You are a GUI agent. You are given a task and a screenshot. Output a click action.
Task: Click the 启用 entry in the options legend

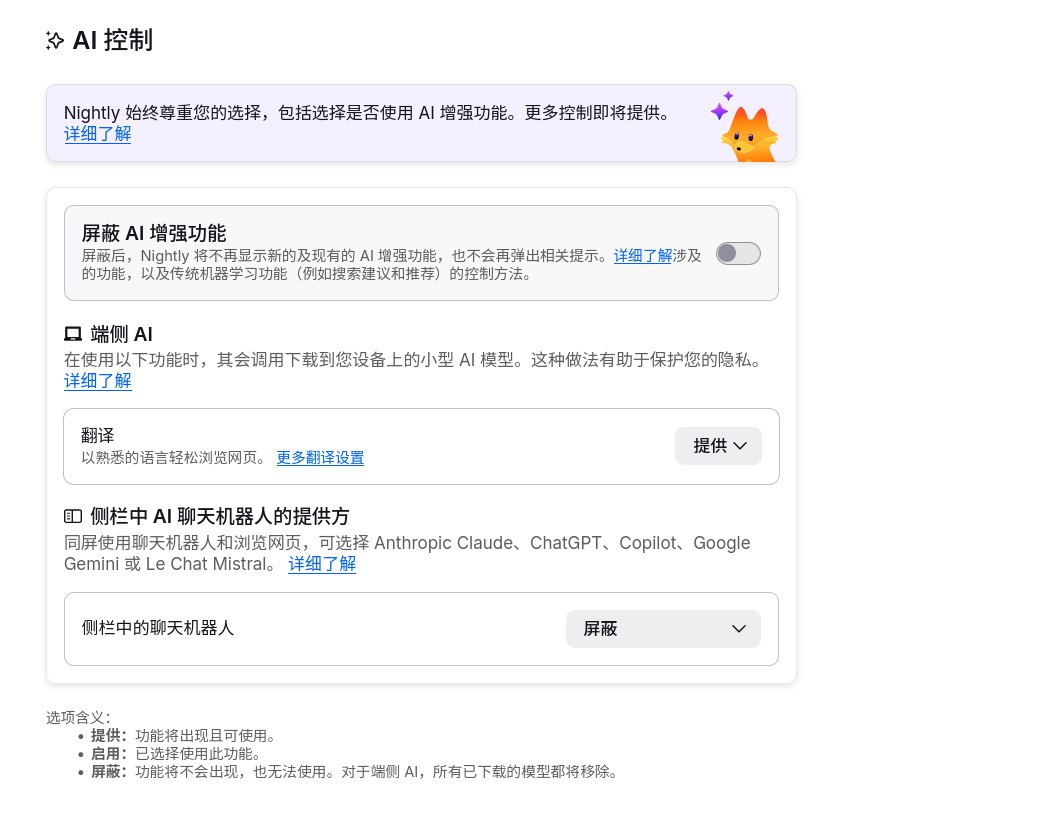click(x=109, y=753)
